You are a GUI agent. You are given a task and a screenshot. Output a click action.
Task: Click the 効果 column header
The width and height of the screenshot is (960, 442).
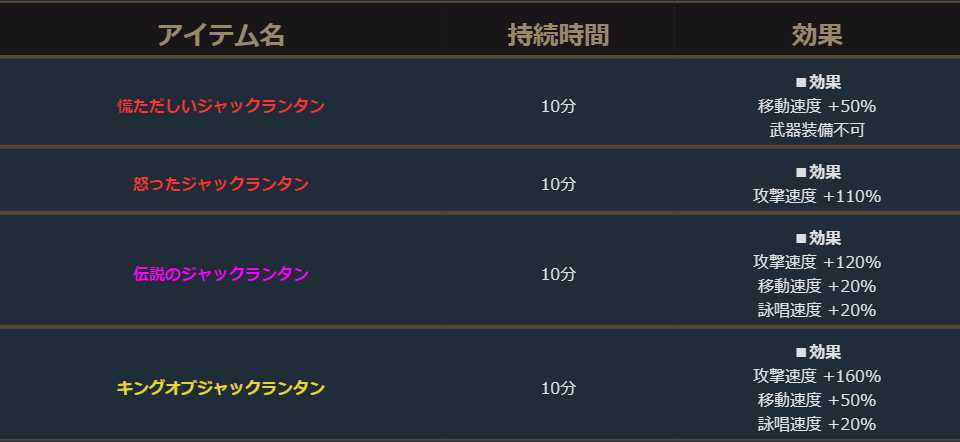[x=817, y=35]
